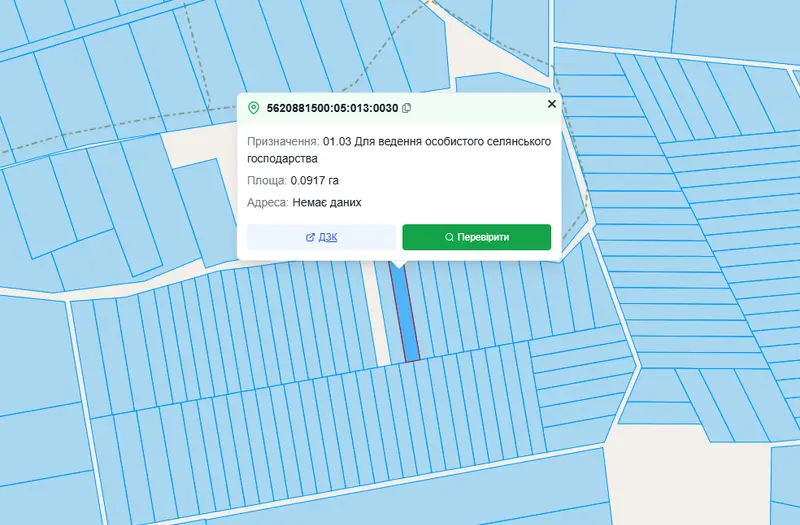The image size is (800, 525).
Task: Click the Площа label
Action: tap(267, 181)
